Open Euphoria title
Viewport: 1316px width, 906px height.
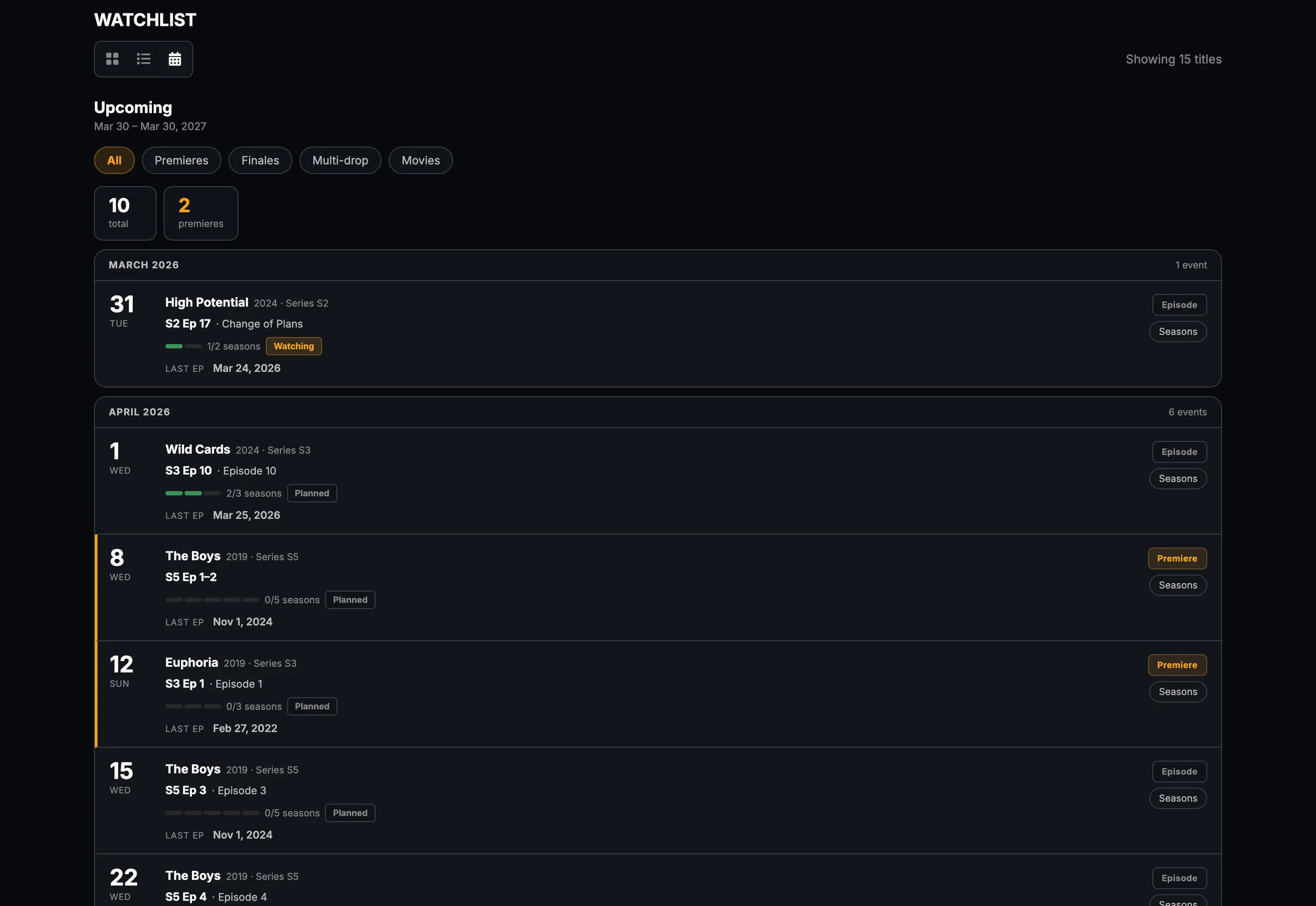191,663
